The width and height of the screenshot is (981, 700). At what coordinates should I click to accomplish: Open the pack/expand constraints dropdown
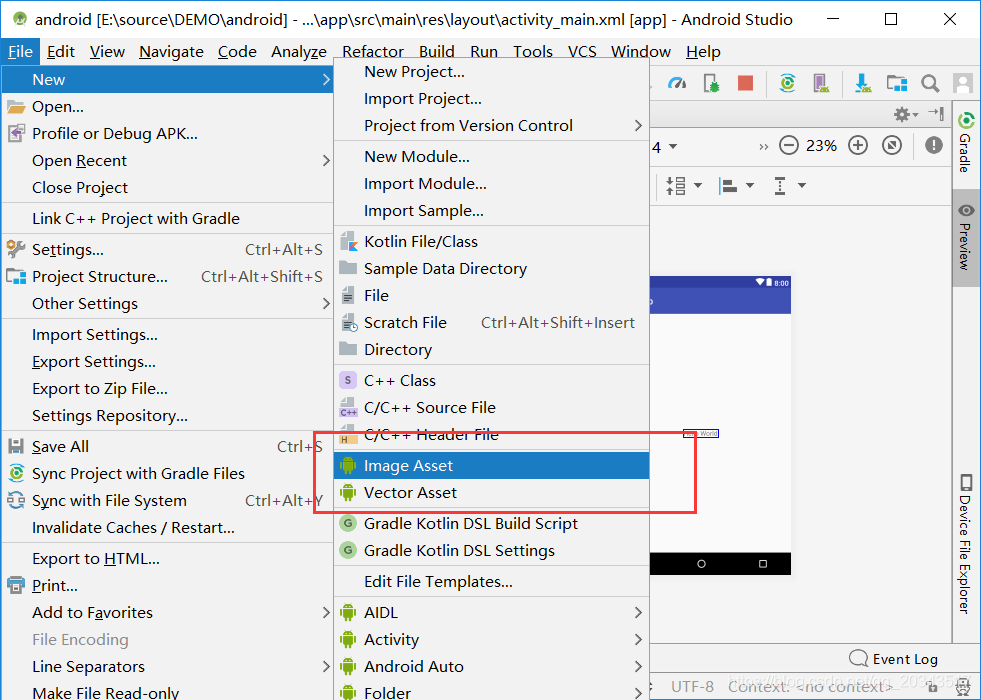[684, 185]
